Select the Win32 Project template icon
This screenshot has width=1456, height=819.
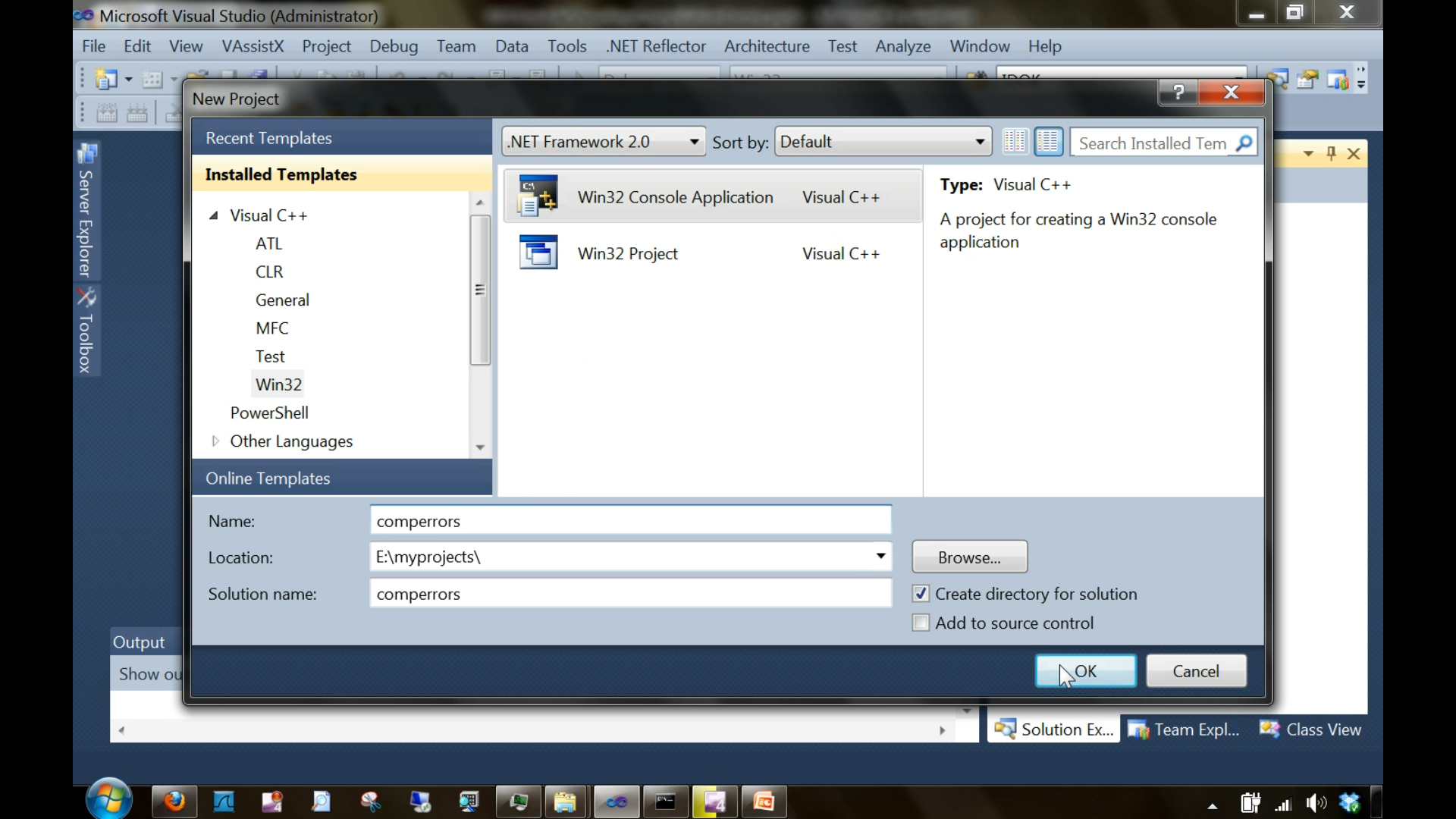tap(537, 253)
